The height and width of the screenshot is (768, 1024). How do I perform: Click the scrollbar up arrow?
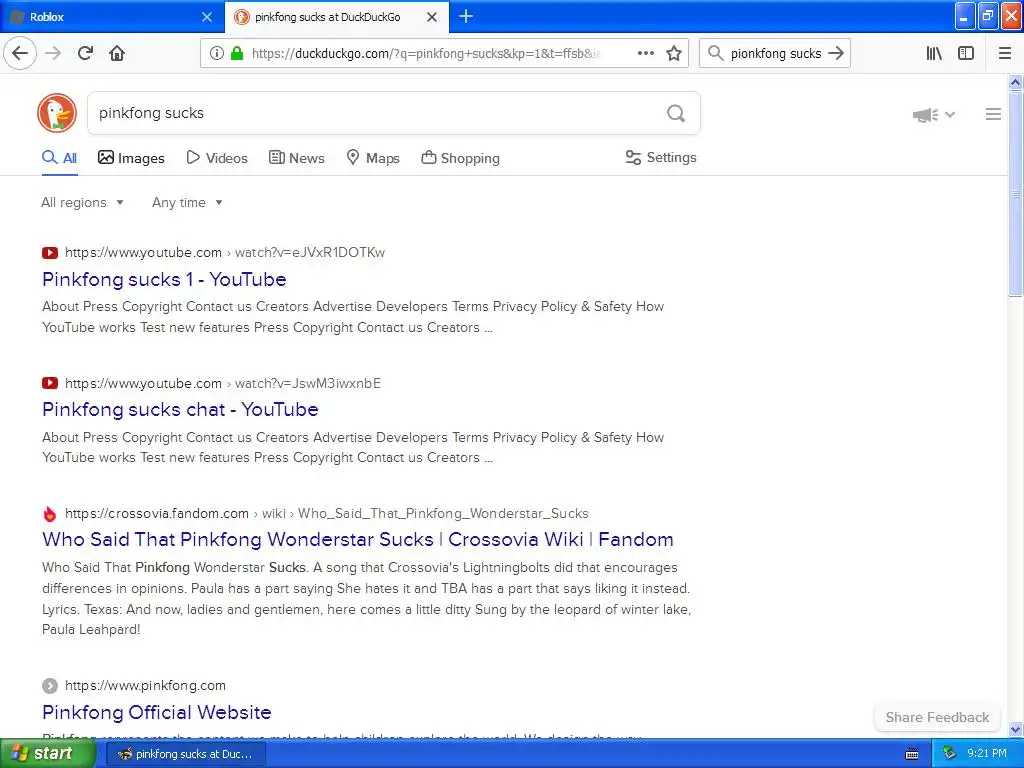1015,82
